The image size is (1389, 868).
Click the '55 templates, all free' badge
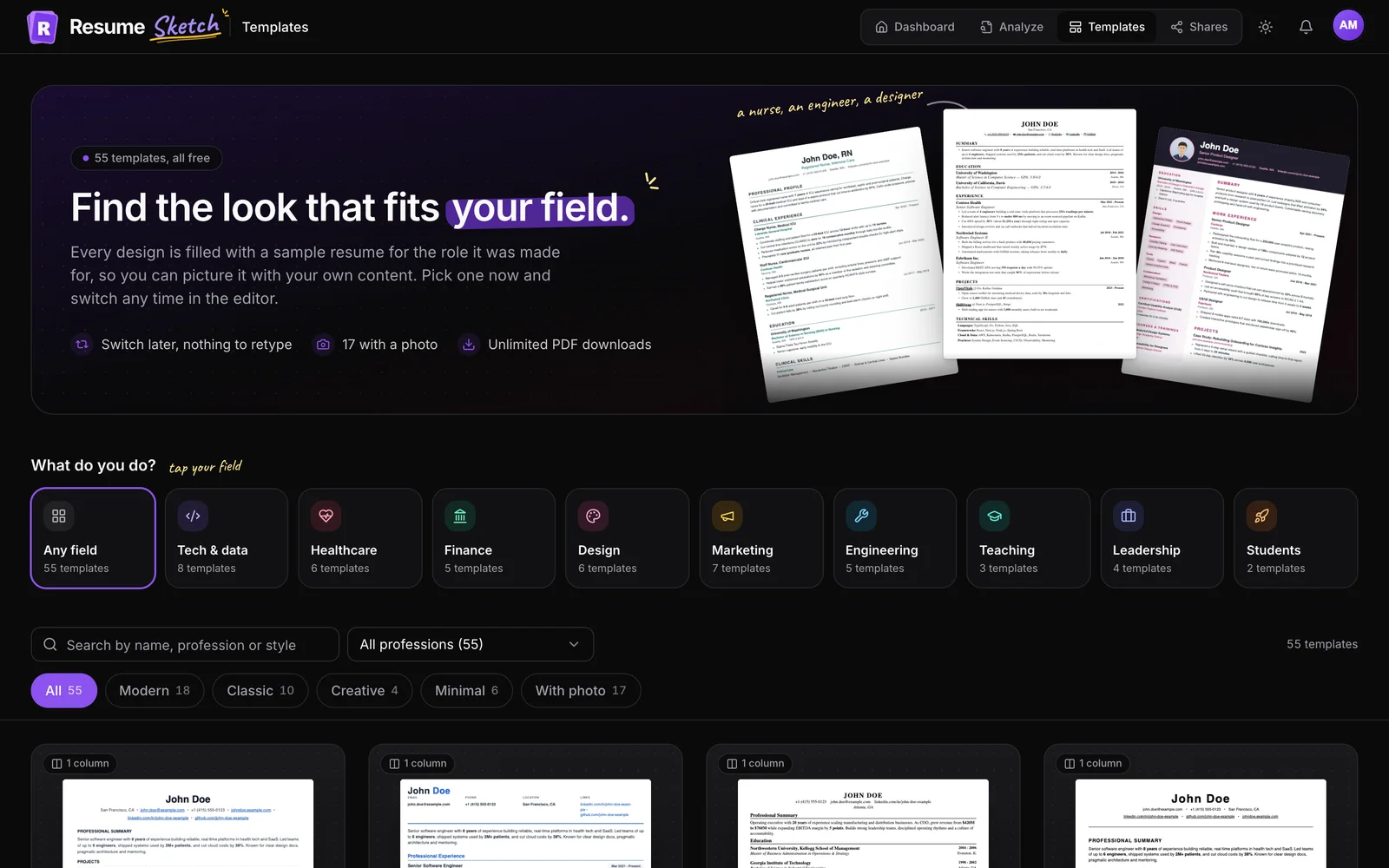tap(146, 158)
